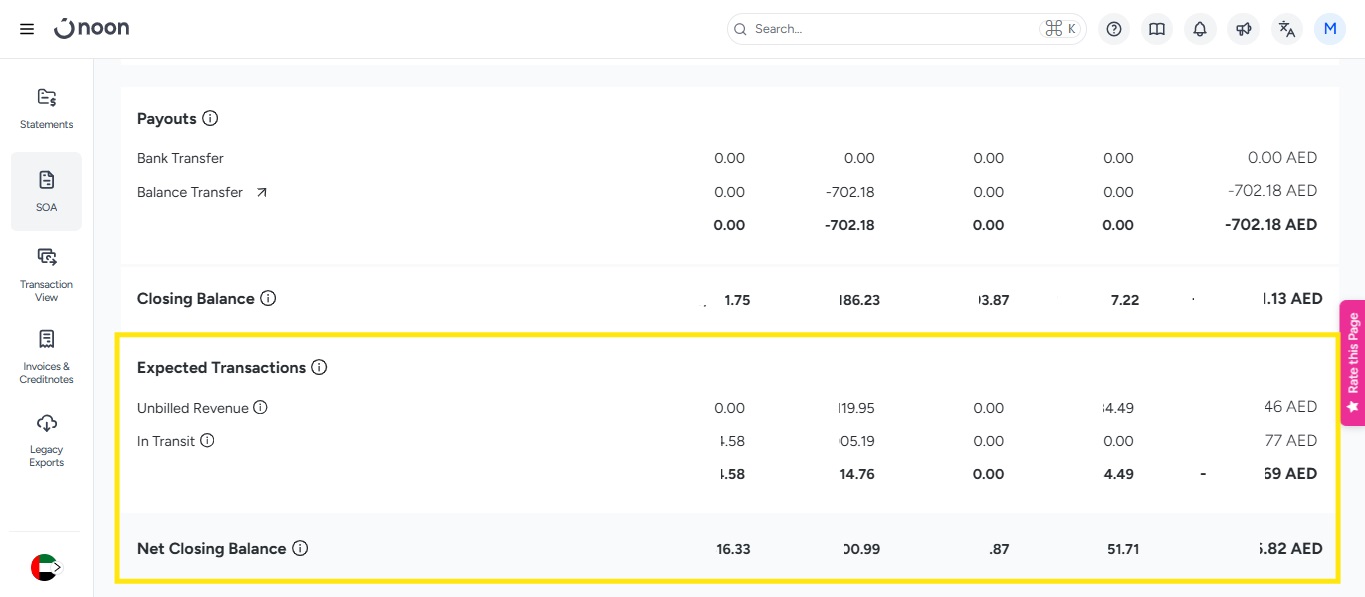Click the Expected Transactions info icon
1365x597 pixels.
pyautogui.click(x=319, y=367)
